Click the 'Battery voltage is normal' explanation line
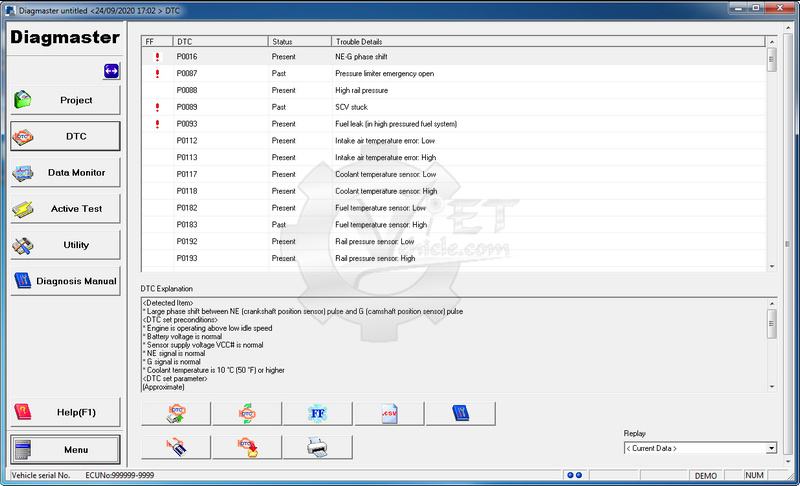The width and height of the screenshot is (800, 486). pyautogui.click(x=184, y=337)
